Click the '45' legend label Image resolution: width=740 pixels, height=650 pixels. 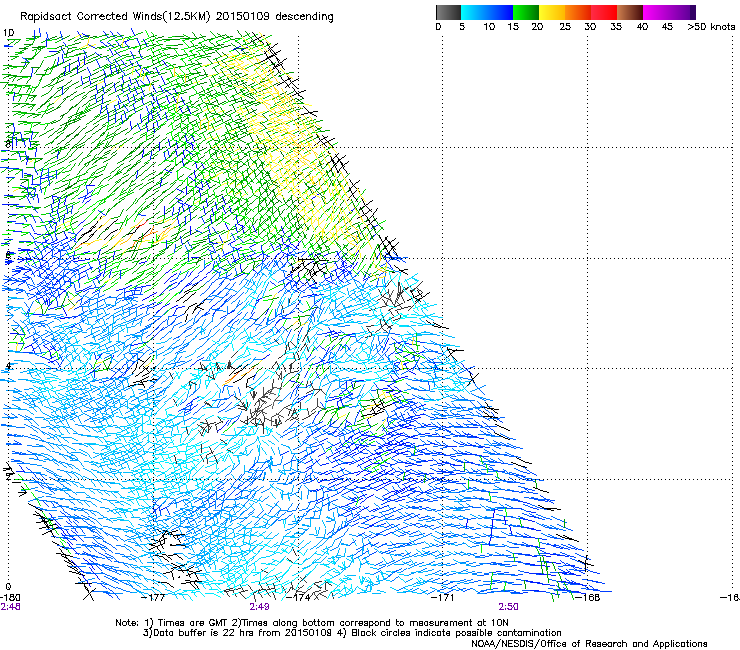[667, 27]
